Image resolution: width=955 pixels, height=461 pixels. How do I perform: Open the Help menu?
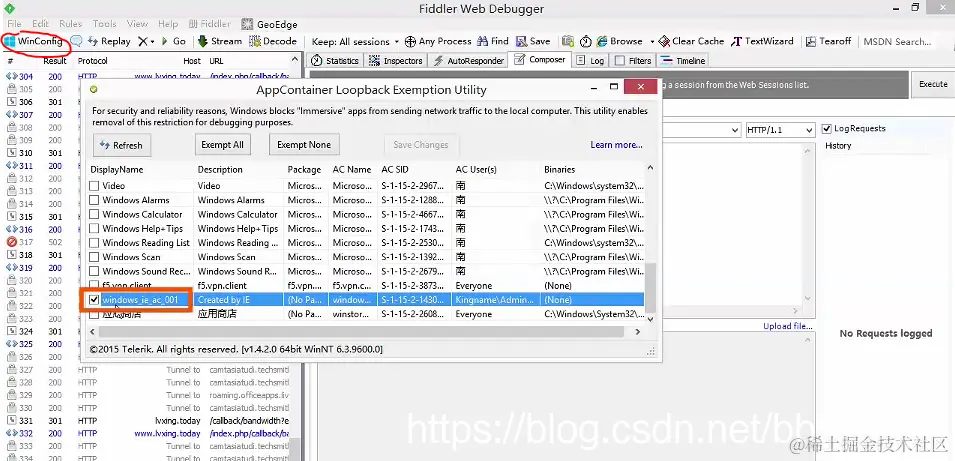tap(167, 24)
